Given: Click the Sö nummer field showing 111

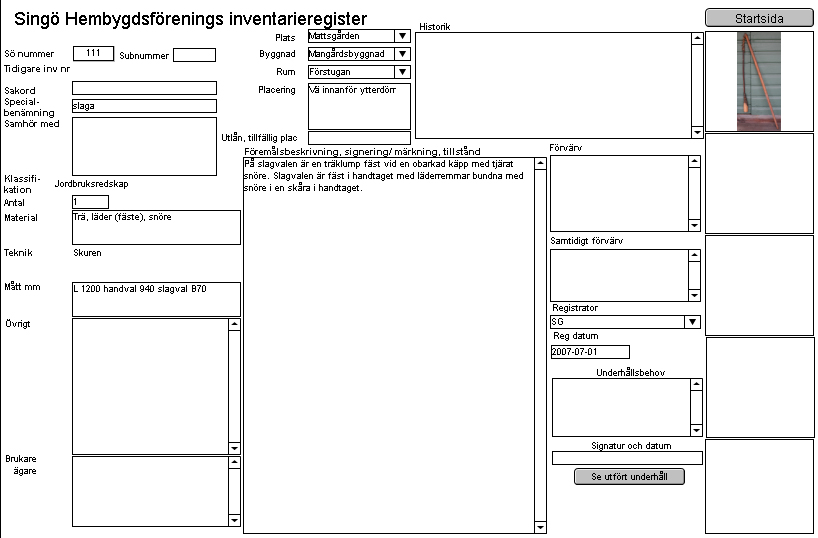Looking at the screenshot, I should (x=93, y=53).
